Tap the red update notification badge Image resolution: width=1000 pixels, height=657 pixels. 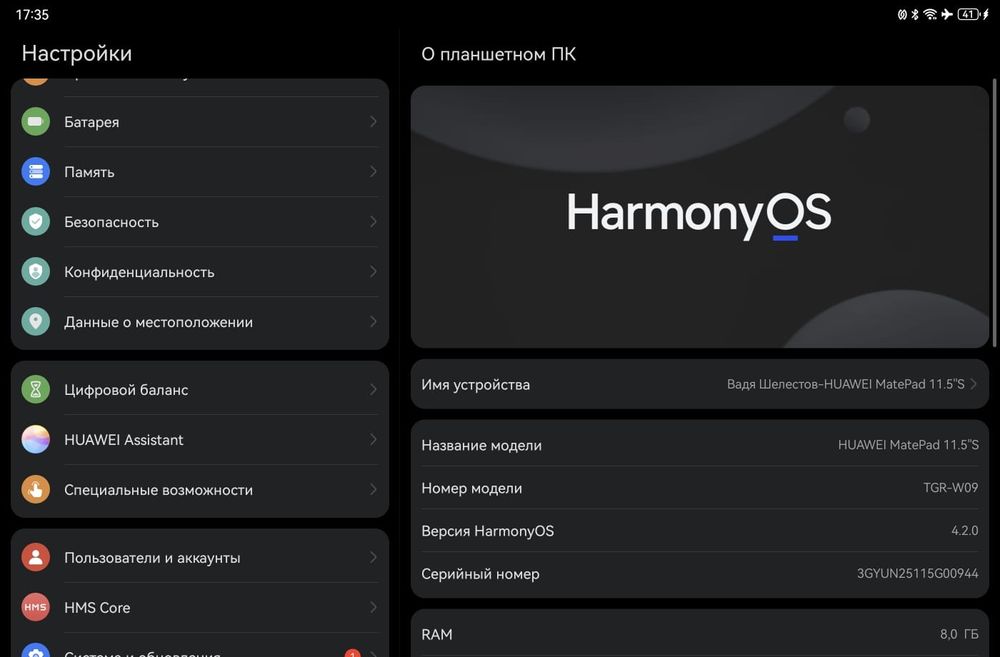(x=352, y=653)
